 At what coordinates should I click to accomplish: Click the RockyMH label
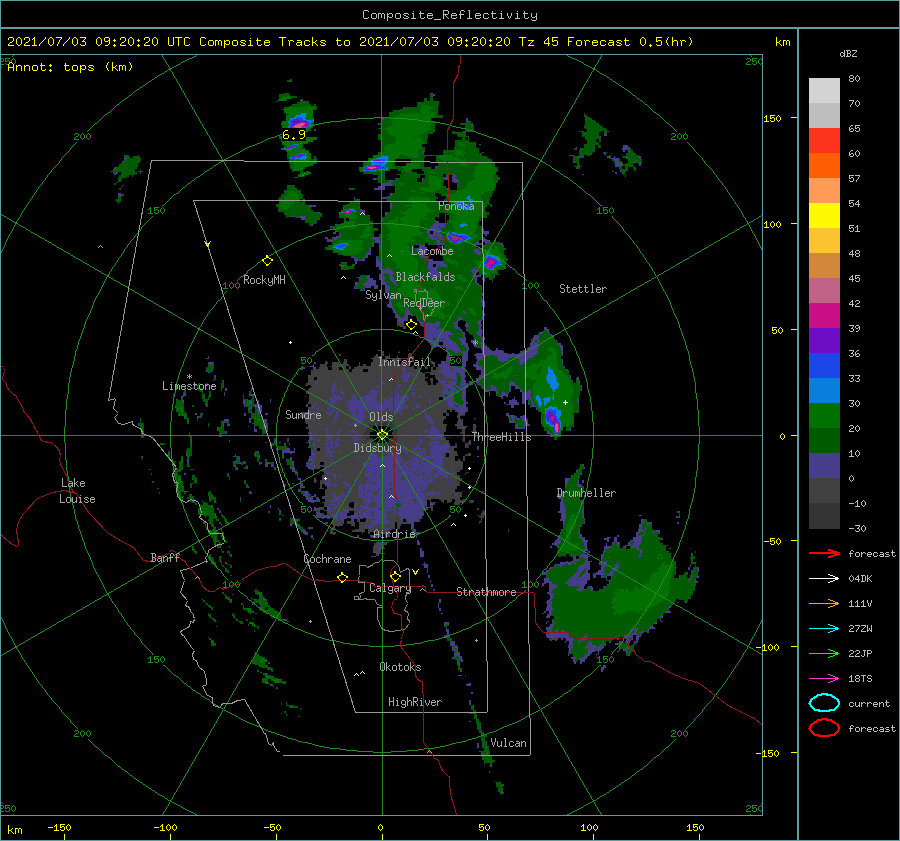(x=264, y=280)
